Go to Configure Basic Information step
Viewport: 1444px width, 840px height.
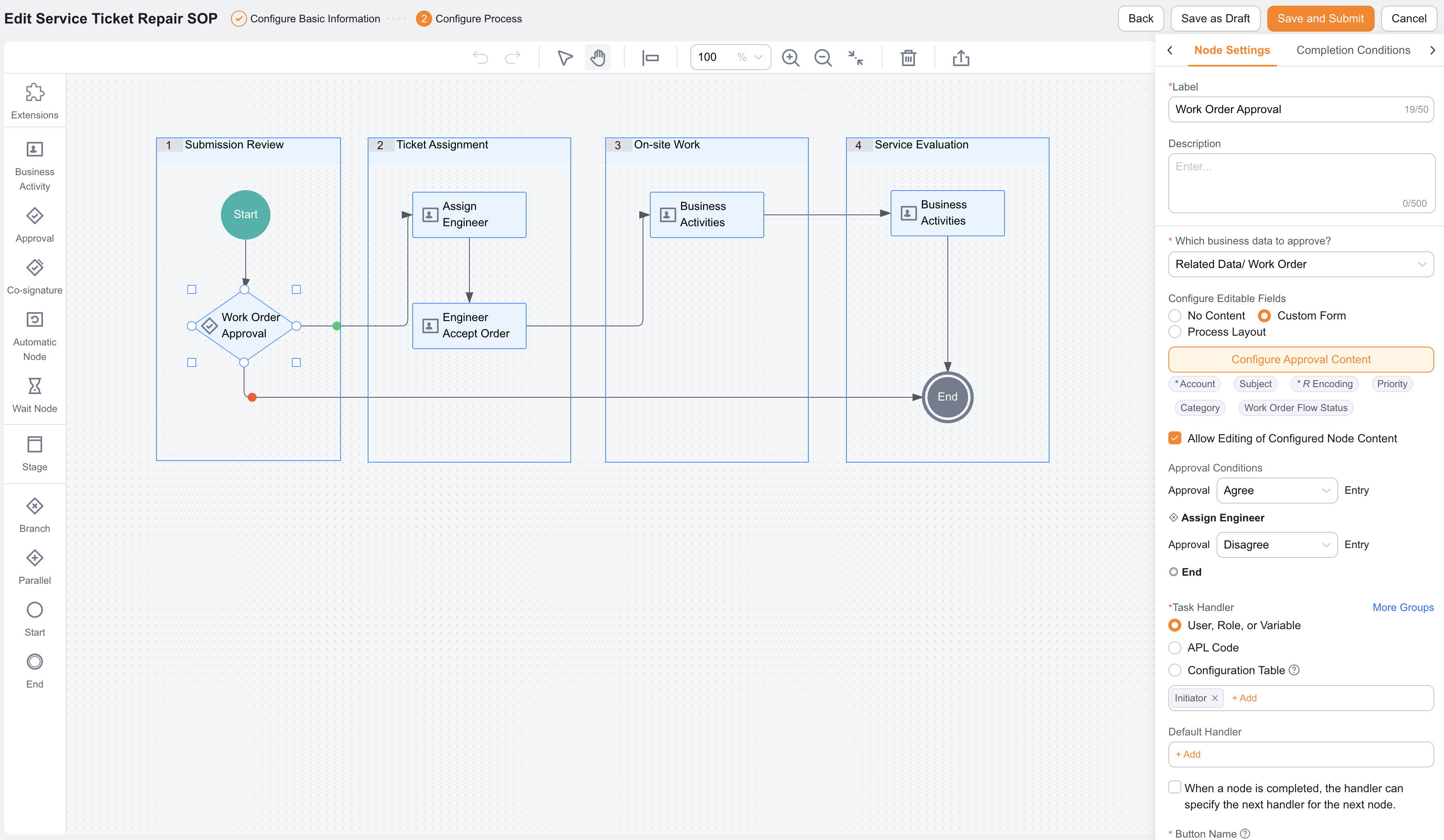point(305,18)
